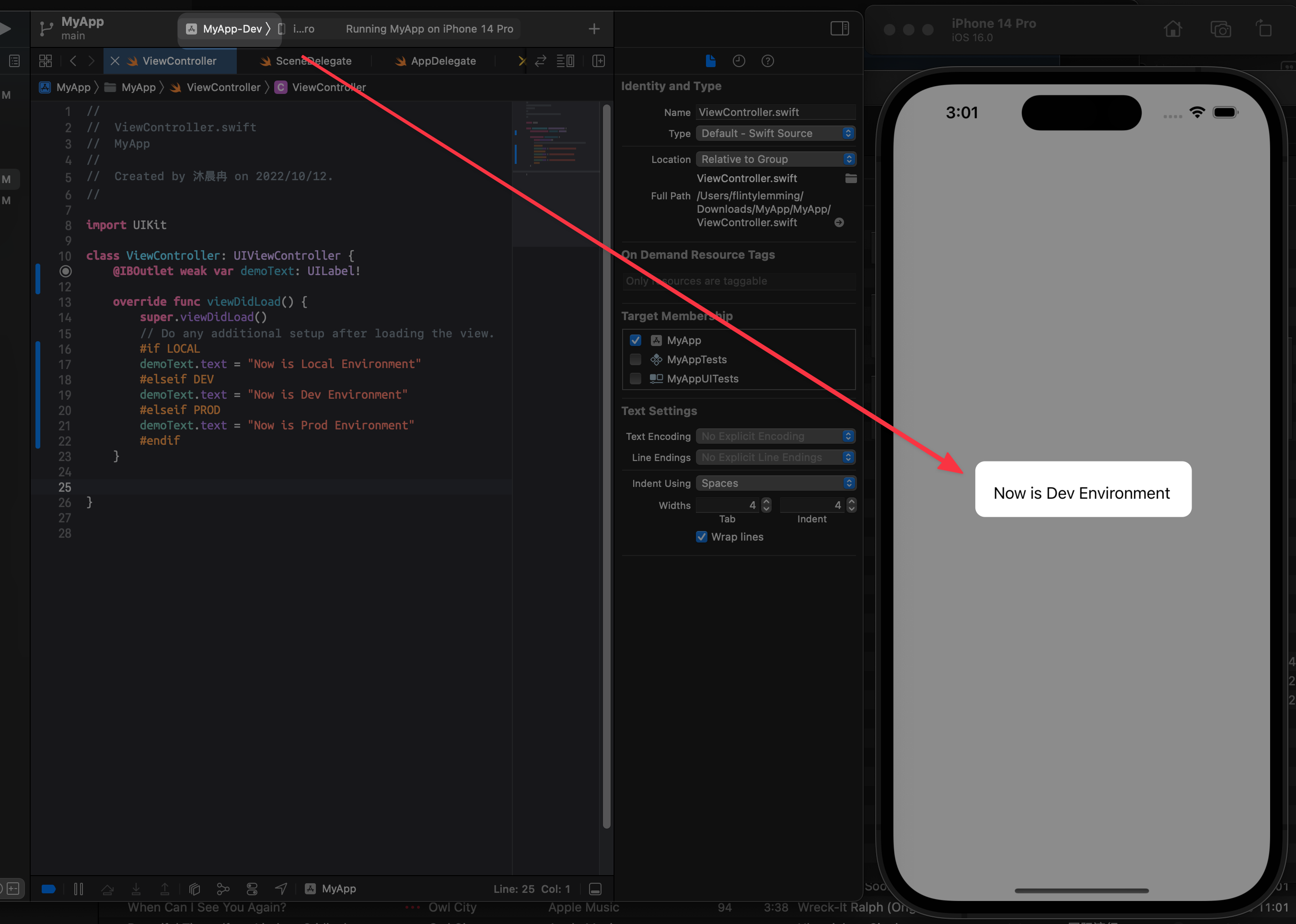Screen dimensions: 1296x924
Task: Click the Simulate Location arrow icon
Action: point(281,889)
